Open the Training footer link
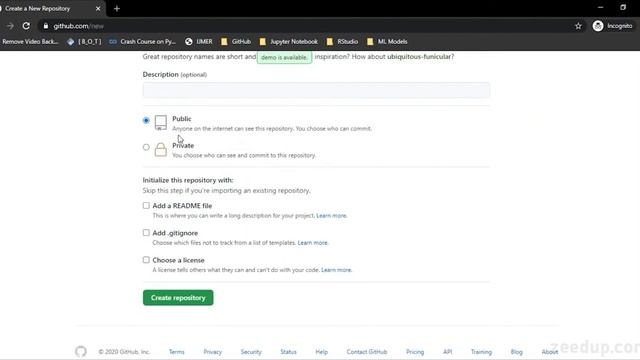Image resolution: width=640 pixels, height=360 pixels. 481,352
